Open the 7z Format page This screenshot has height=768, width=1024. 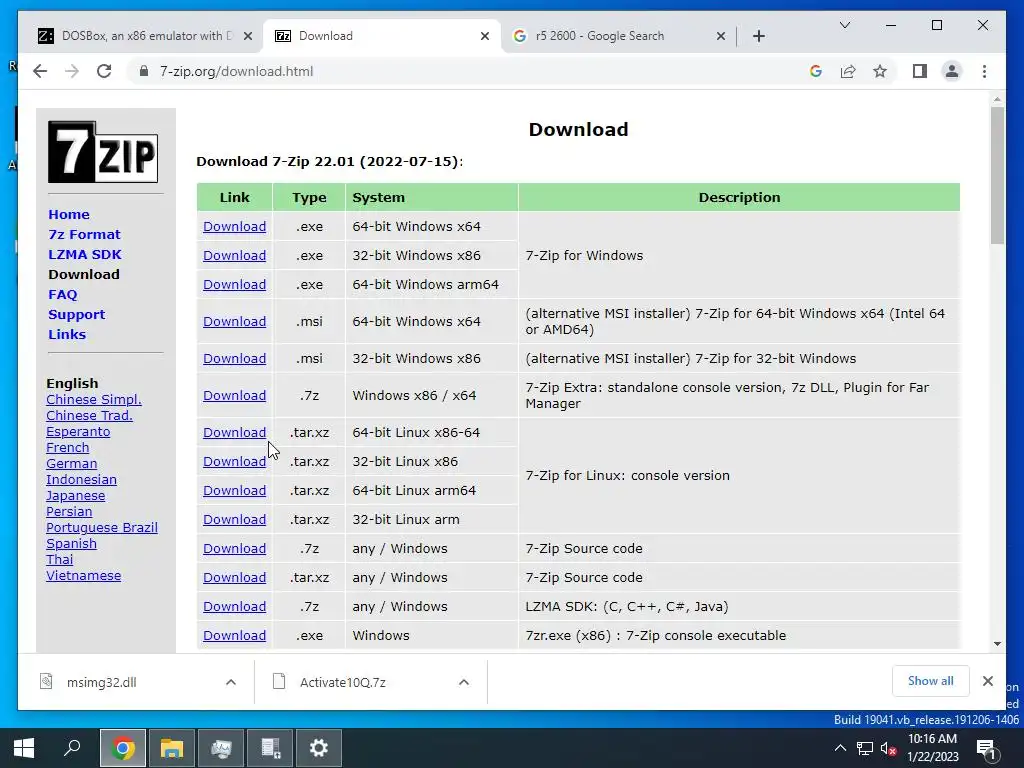click(84, 234)
